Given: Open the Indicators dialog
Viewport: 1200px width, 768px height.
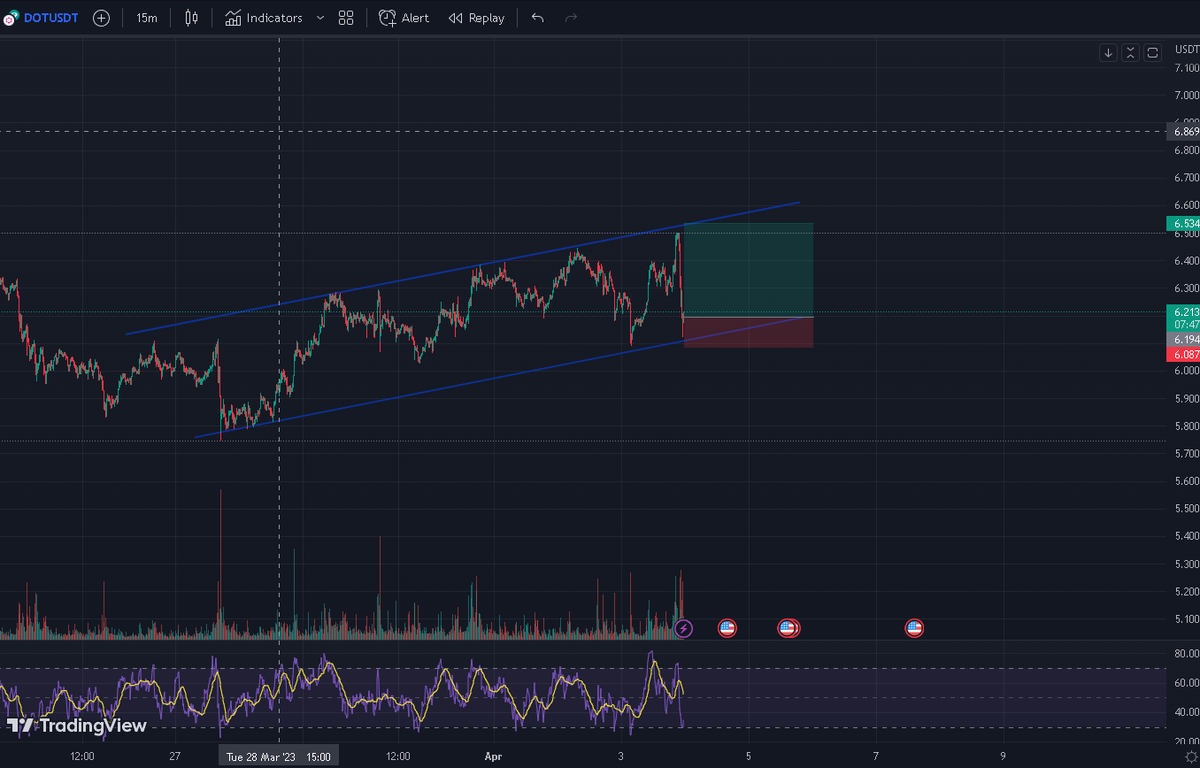Looking at the screenshot, I should click(x=263, y=18).
